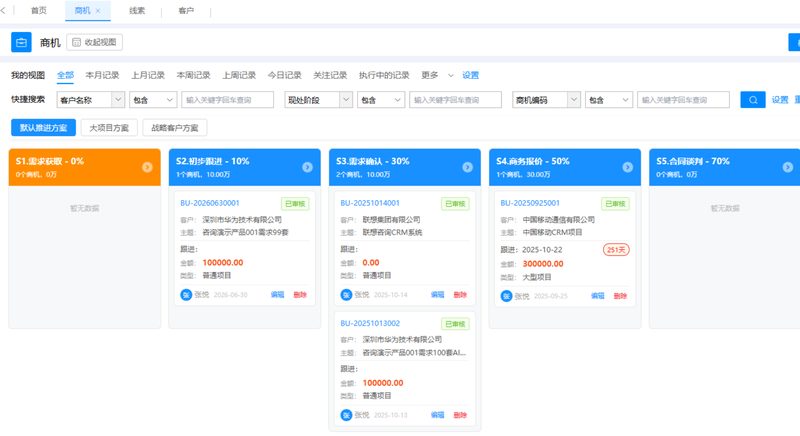Click the S5.合同谈判 stage arrow icon
The width and height of the screenshot is (800, 436).
point(788,167)
